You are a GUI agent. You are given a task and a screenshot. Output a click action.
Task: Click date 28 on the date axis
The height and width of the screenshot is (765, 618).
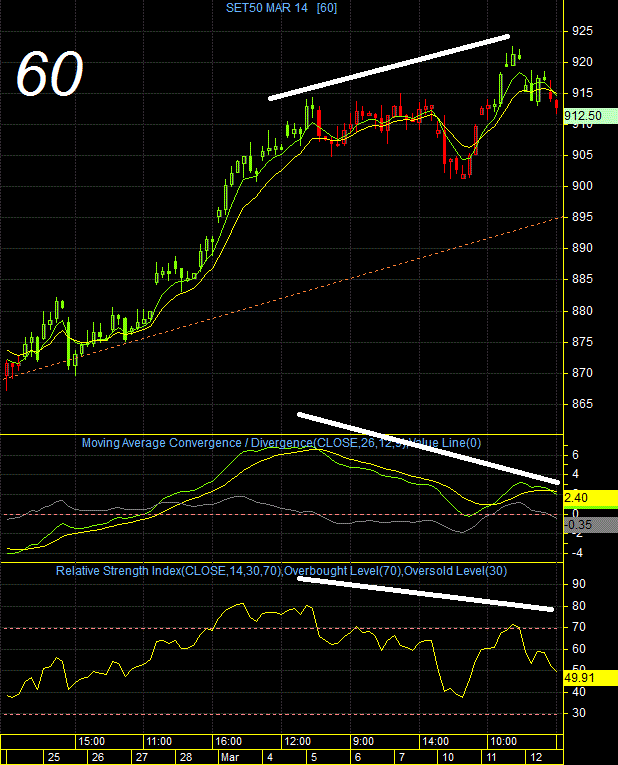(186, 757)
